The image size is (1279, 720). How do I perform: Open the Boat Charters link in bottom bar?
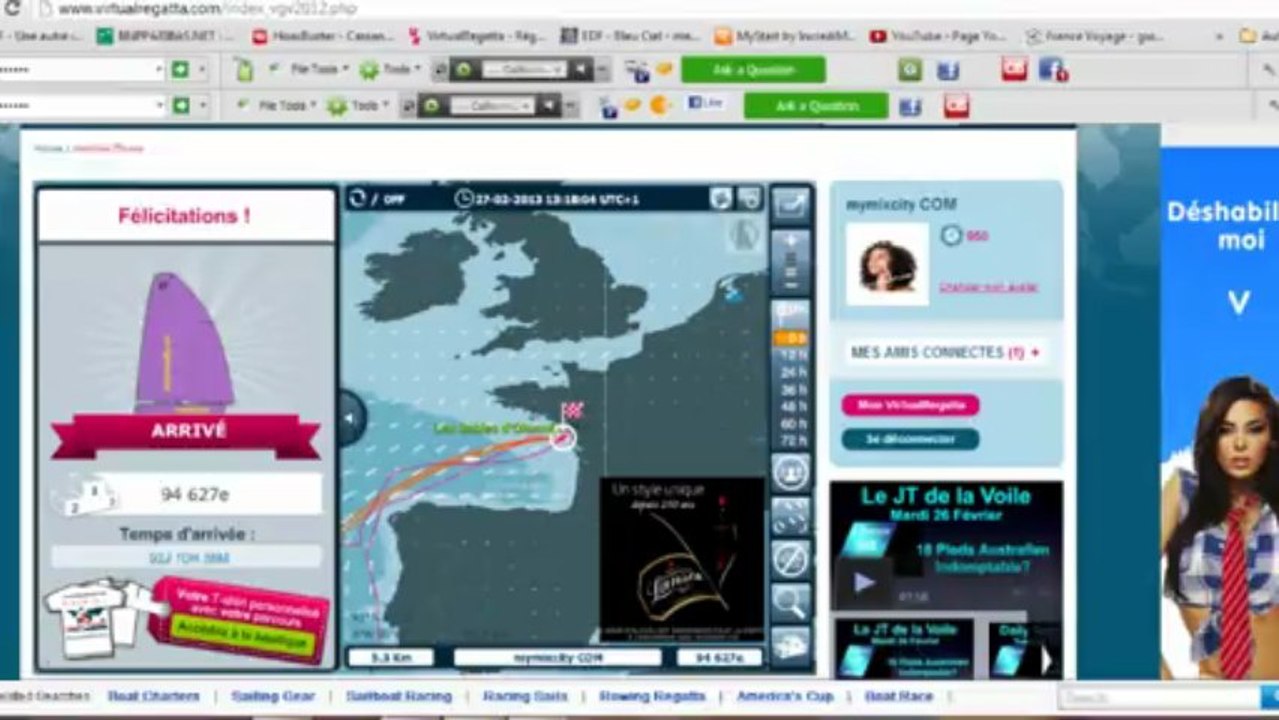pyautogui.click(x=154, y=696)
